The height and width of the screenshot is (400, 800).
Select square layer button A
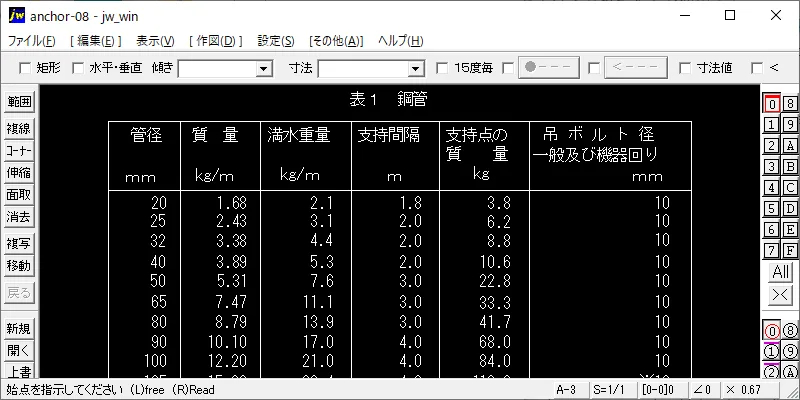(x=790, y=146)
